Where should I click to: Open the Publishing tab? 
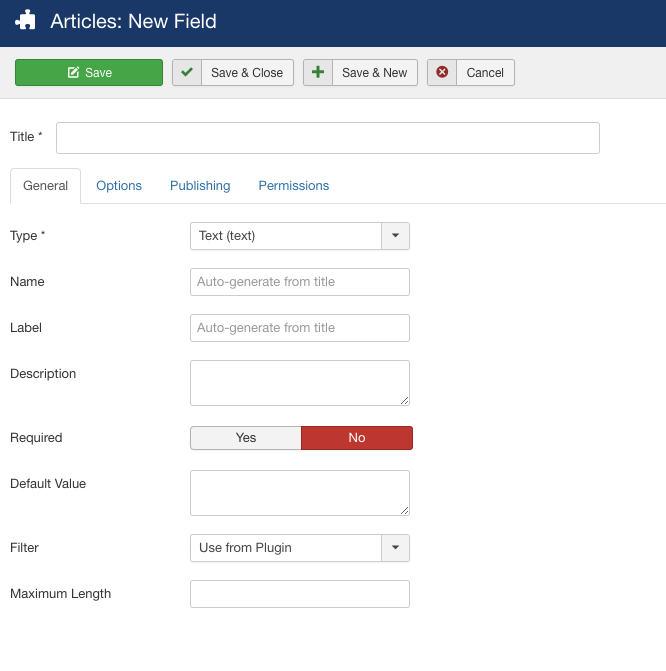point(200,186)
